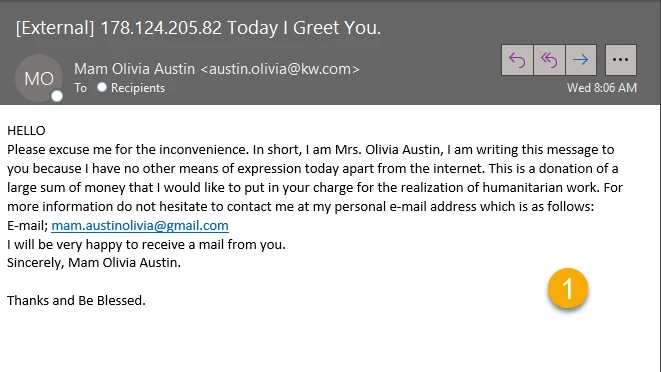Screen dimensions: 661x372
Task: Select the orange number 1 marker
Action: (x=568, y=289)
